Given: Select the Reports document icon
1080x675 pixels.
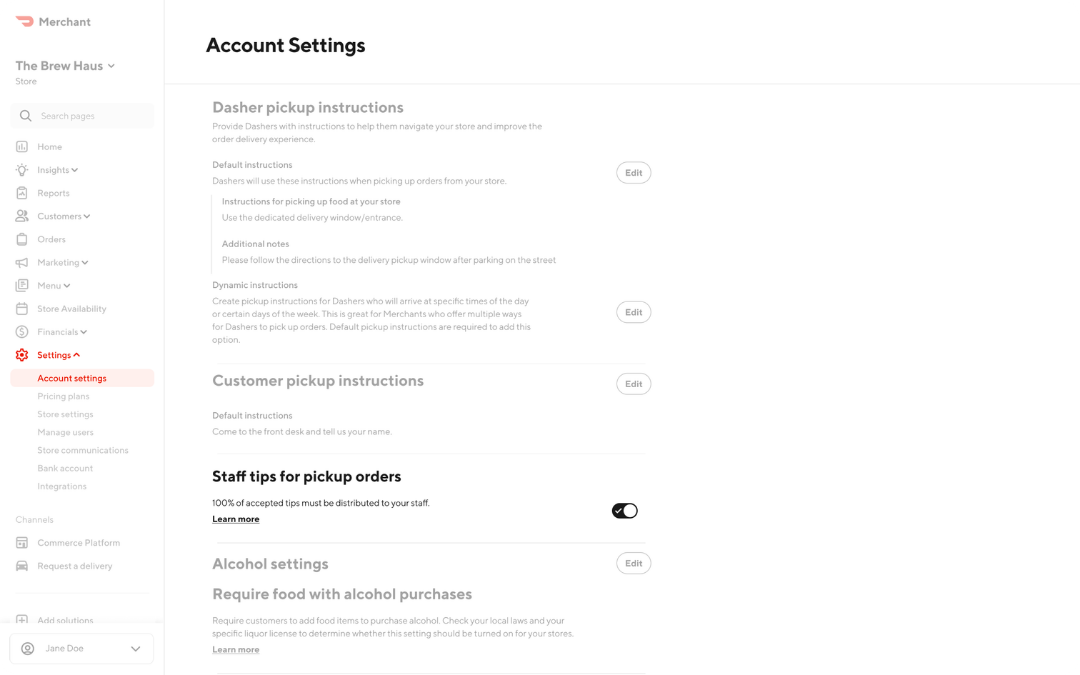Looking at the screenshot, I should coord(22,192).
